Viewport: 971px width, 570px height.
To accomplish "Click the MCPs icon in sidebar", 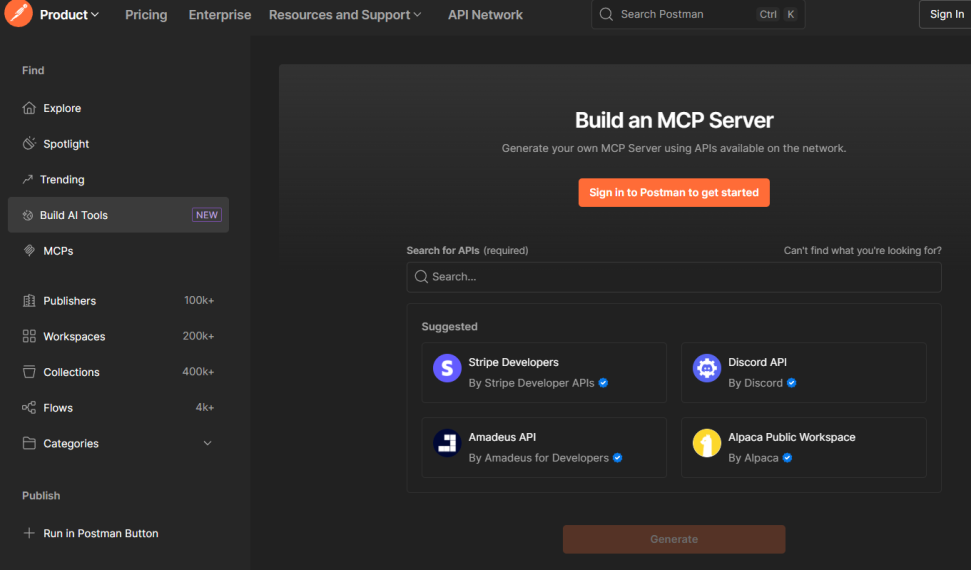I will 29,251.
